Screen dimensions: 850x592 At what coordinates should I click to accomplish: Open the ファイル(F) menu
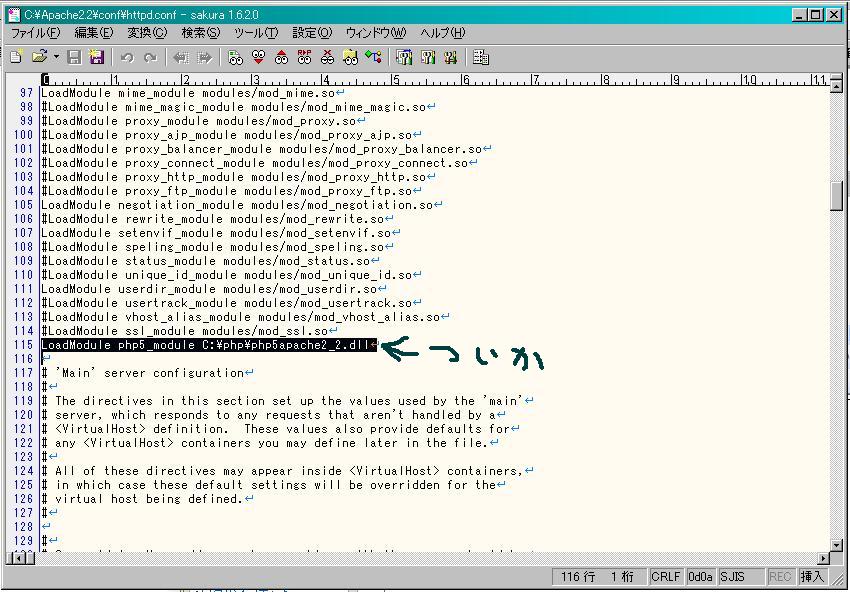(x=36, y=33)
